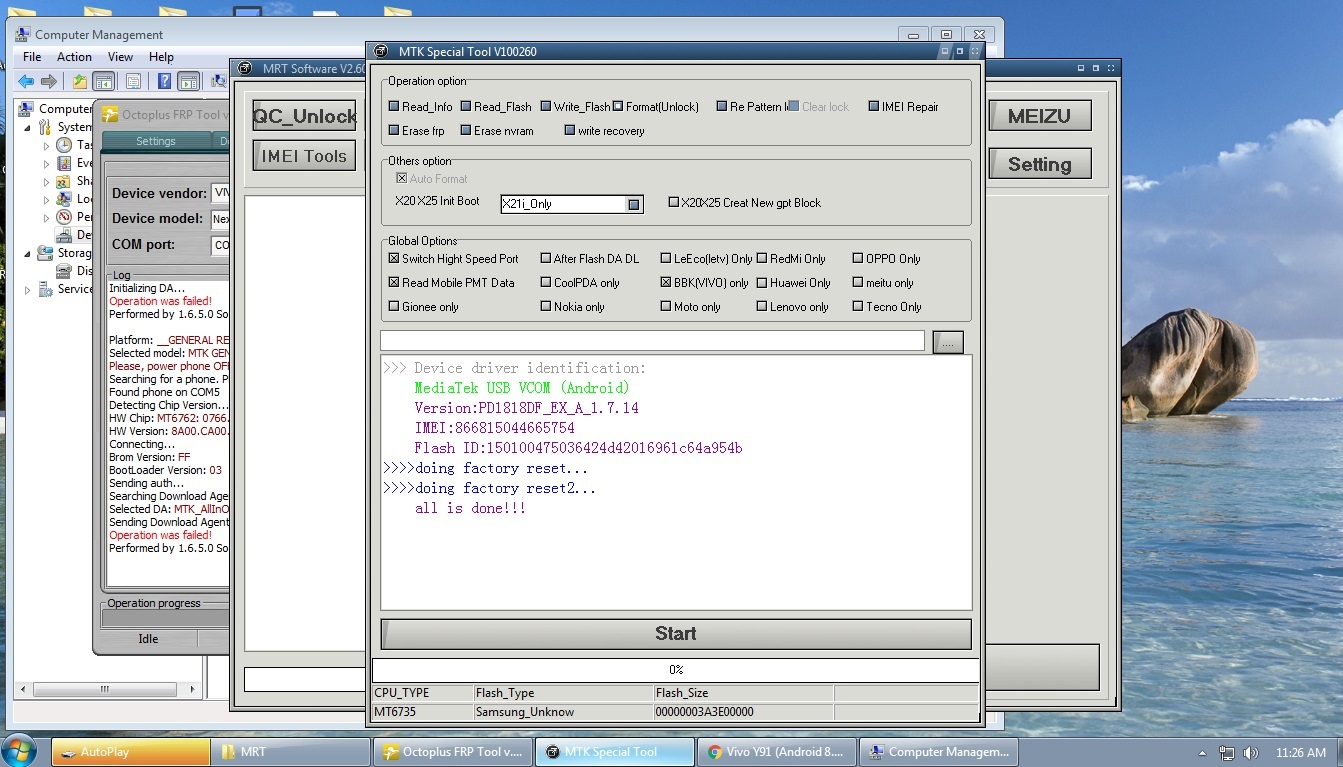1343x767 pixels.
Task: Click the QC_Unlock button in MRT Software
Action: coord(304,116)
